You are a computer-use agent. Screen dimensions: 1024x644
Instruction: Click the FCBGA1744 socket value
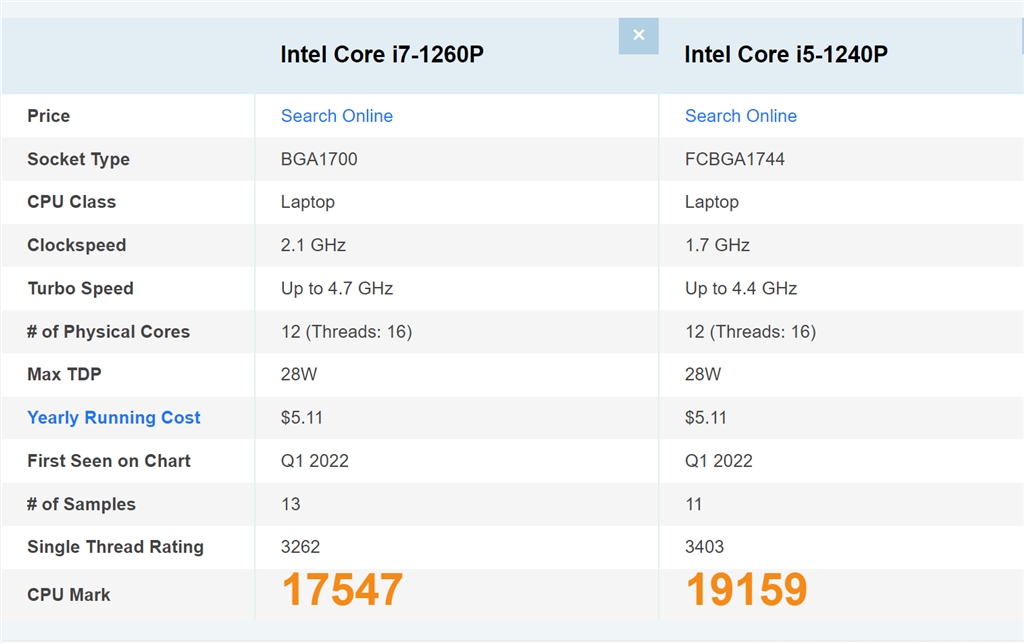click(735, 159)
